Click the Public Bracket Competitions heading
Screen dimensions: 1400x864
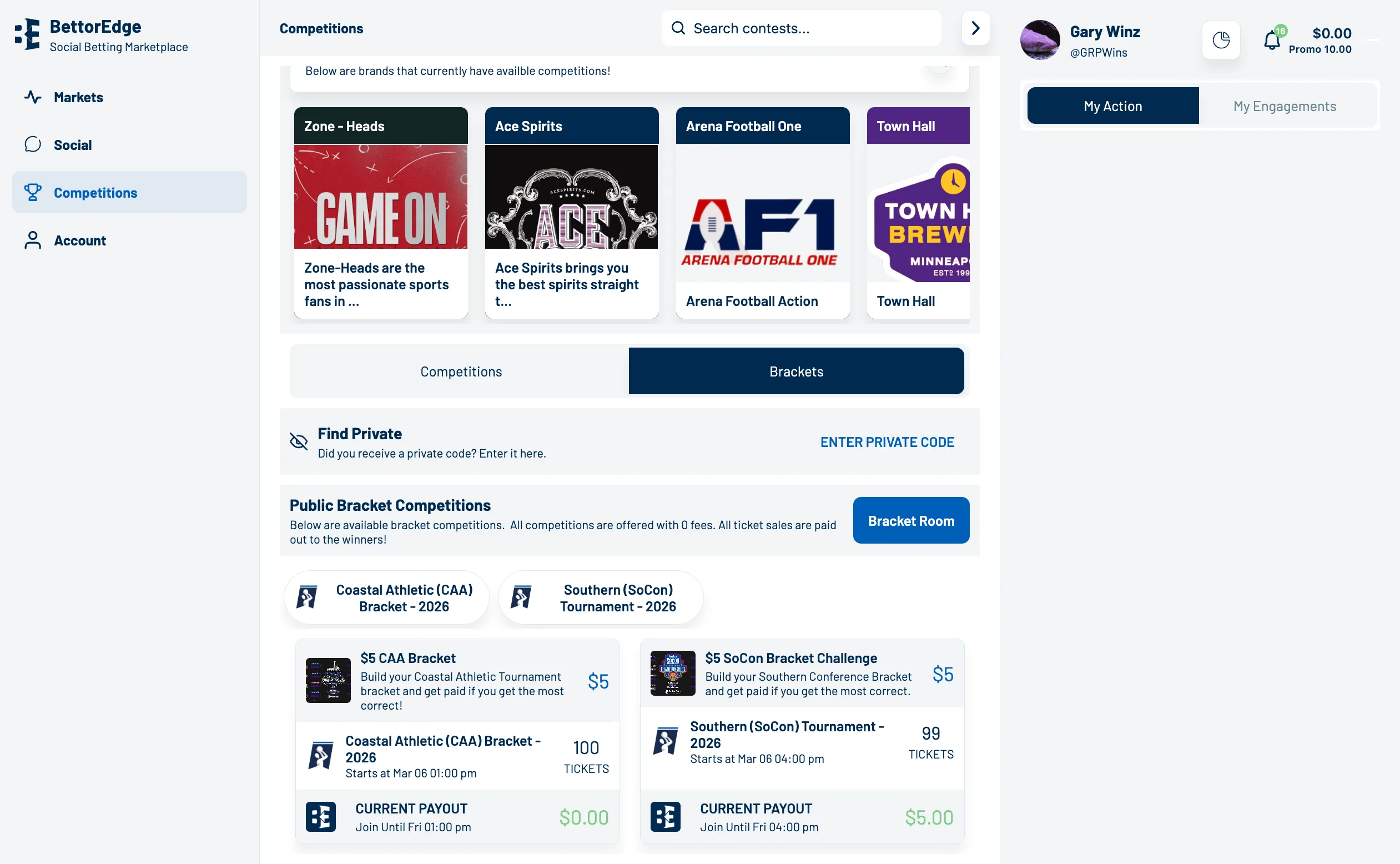pyautogui.click(x=390, y=505)
